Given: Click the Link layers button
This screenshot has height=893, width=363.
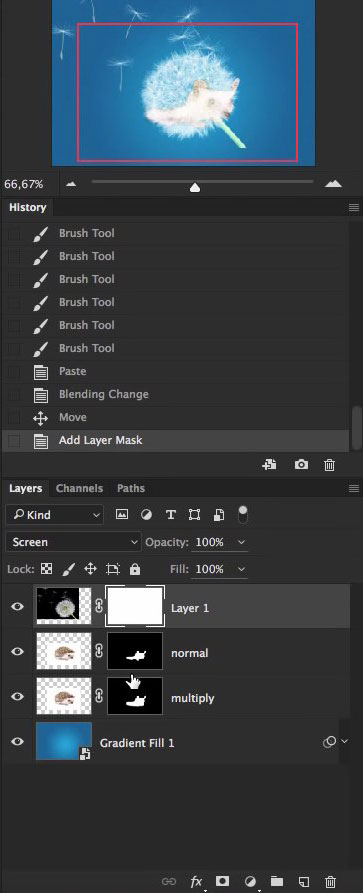Looking at the screenshot, I should point(169,882).
